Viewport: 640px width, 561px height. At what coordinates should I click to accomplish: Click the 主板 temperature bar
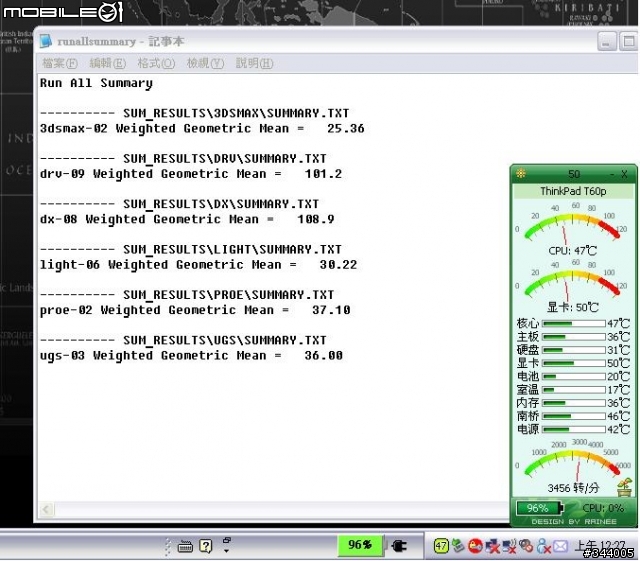(573, 337)
